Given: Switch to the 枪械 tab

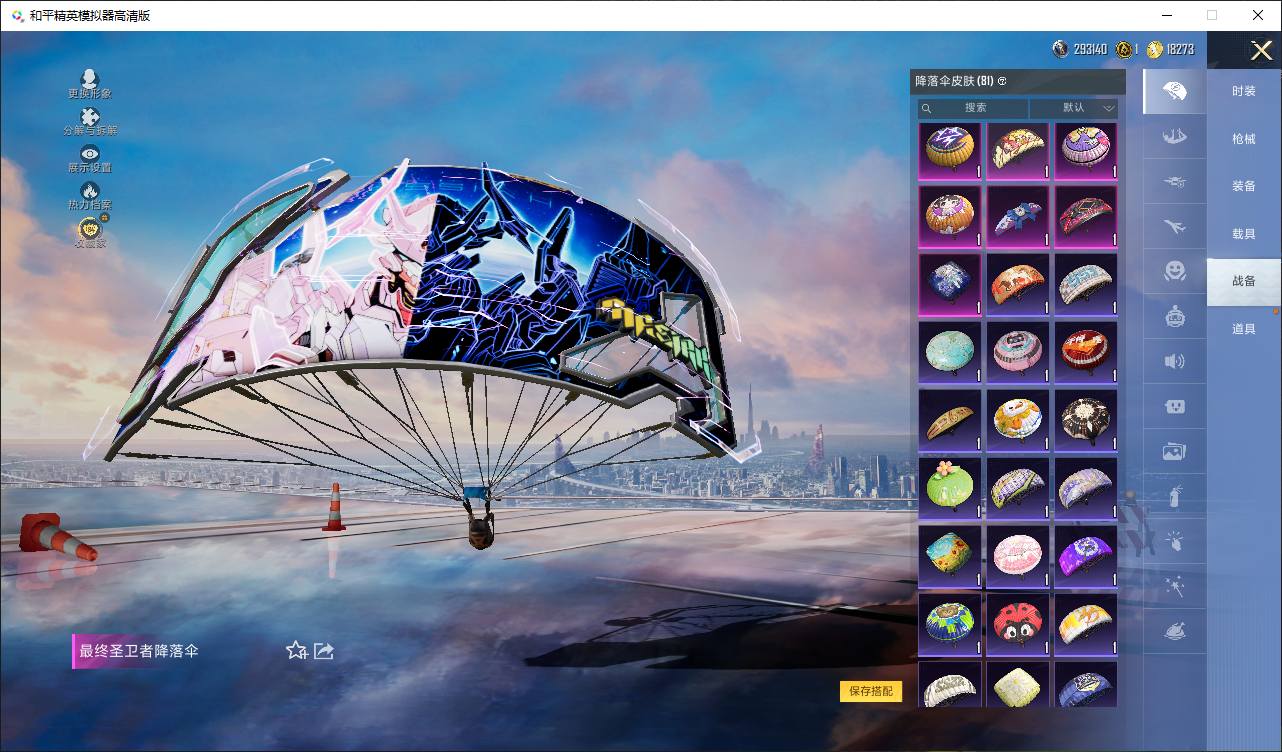Looking at the screenshot, I should click(x=1244, y=139).
